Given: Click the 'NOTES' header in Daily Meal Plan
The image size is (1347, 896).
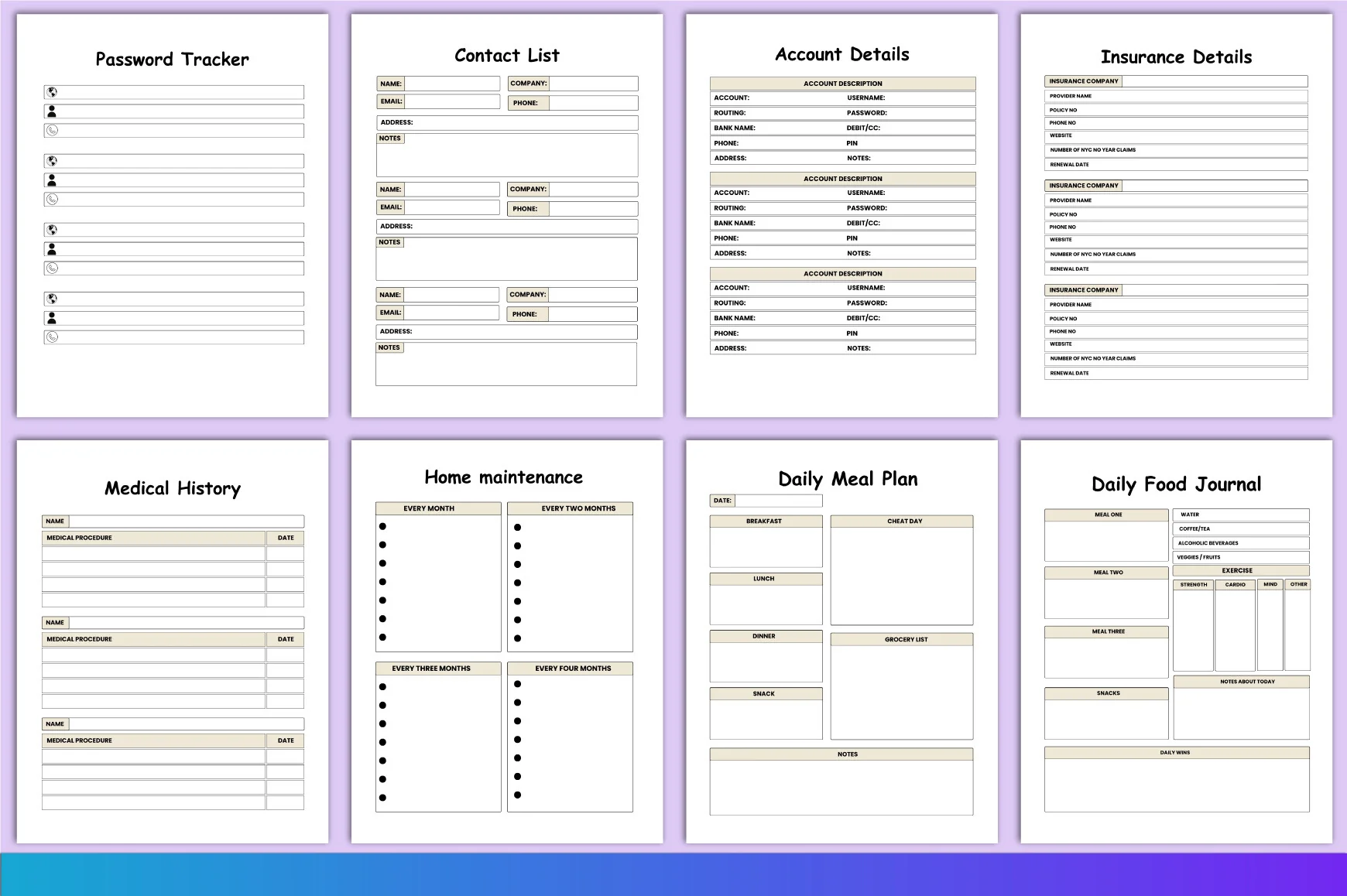Looking at the screenshot, I should [841, 754].
